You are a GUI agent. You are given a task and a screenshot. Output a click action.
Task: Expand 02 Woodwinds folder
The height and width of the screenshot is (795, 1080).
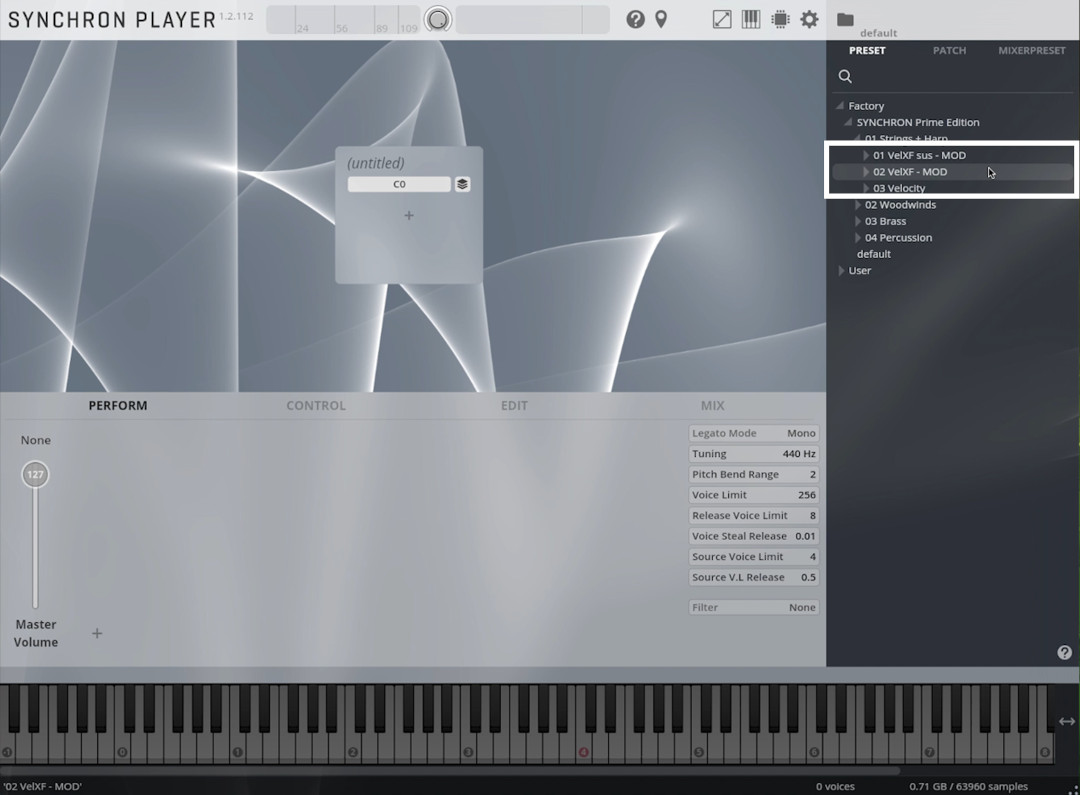(x=858, y=205)
